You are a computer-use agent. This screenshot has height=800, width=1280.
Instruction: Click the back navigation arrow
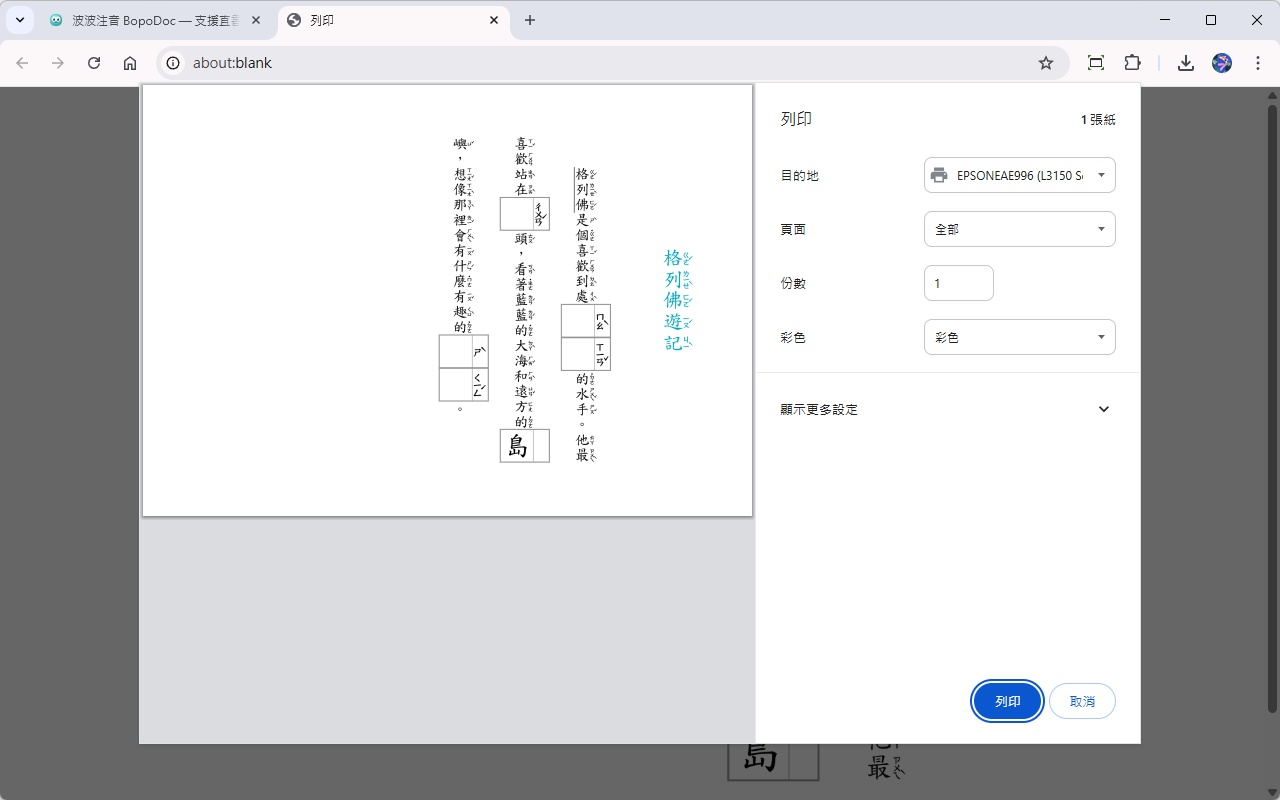click(22, 62)
